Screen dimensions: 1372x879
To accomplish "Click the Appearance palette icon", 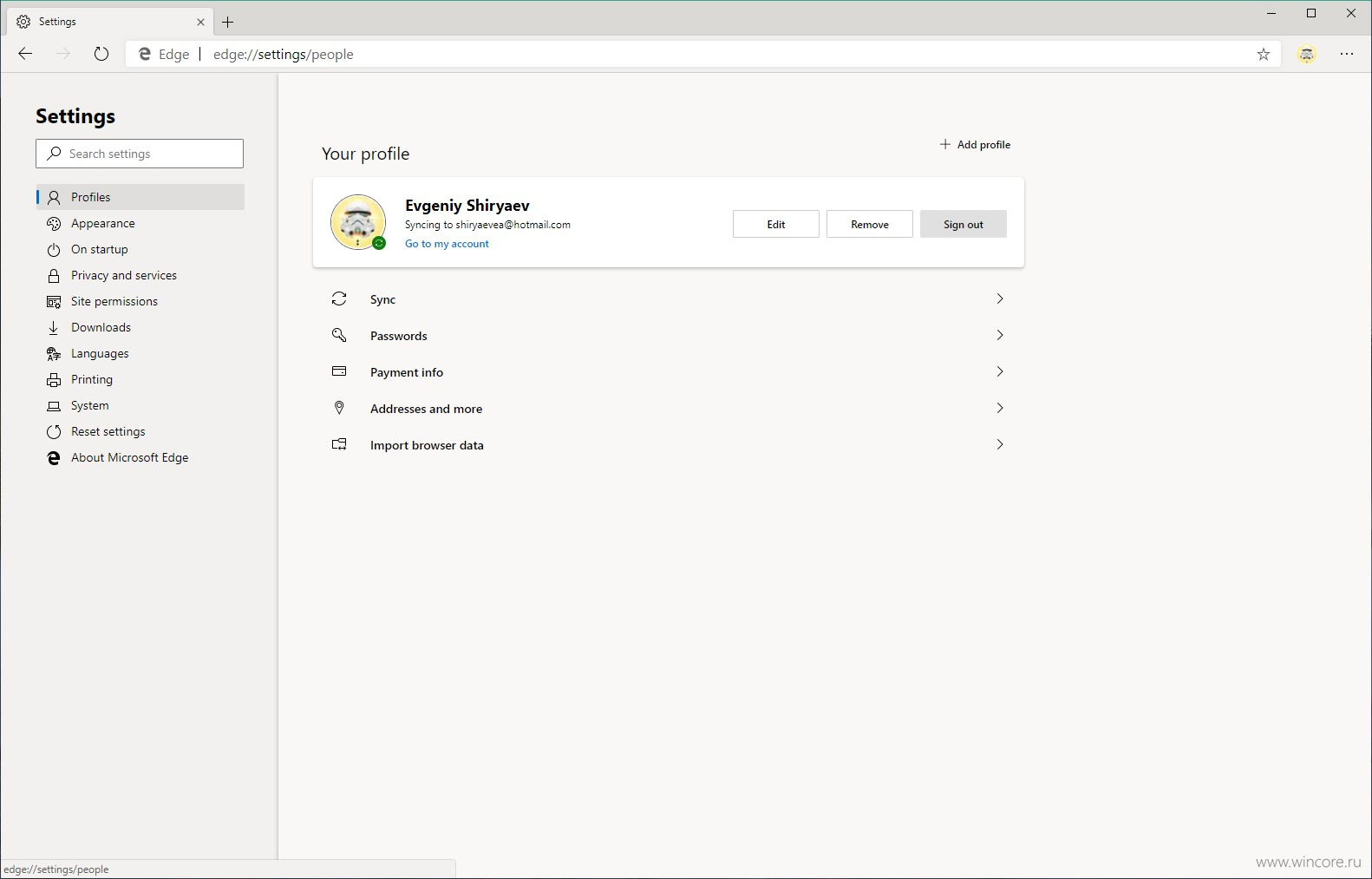I will click(x=54, y=223).
